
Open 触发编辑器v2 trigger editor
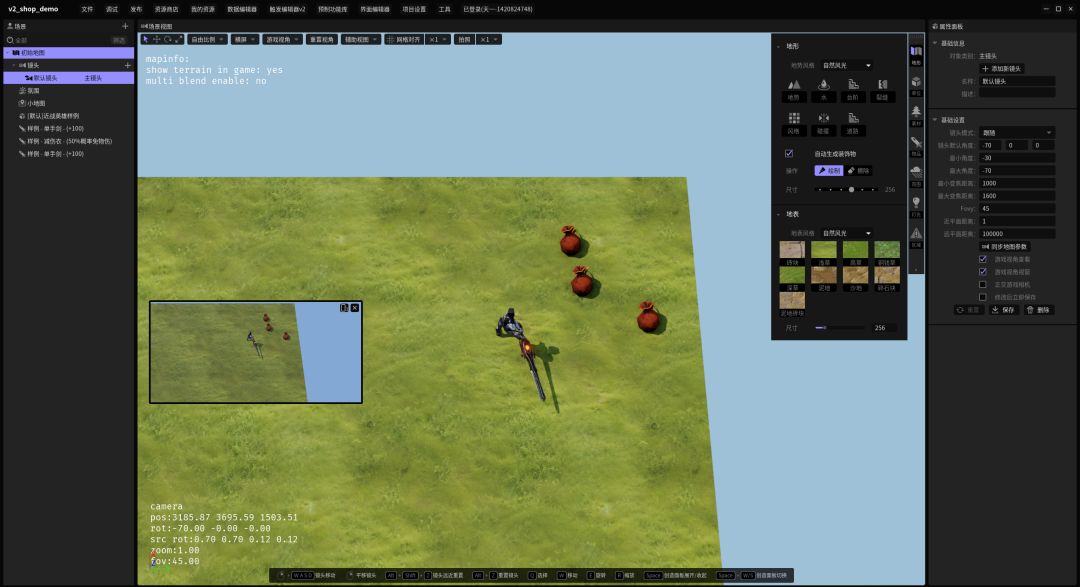[x=287, y=10]
